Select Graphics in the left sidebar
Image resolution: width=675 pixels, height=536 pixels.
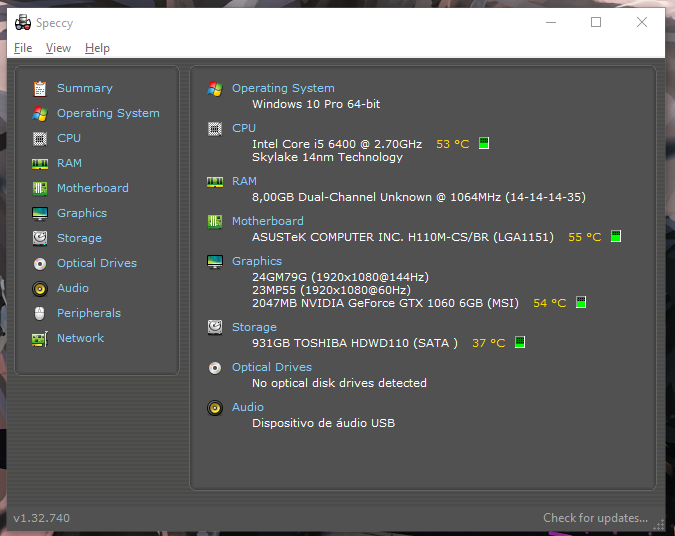tap(82, 213)
